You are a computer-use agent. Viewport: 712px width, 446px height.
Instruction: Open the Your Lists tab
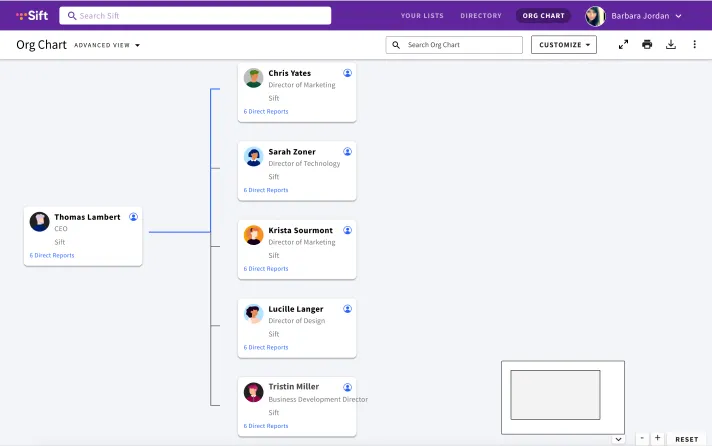(422, 16)
